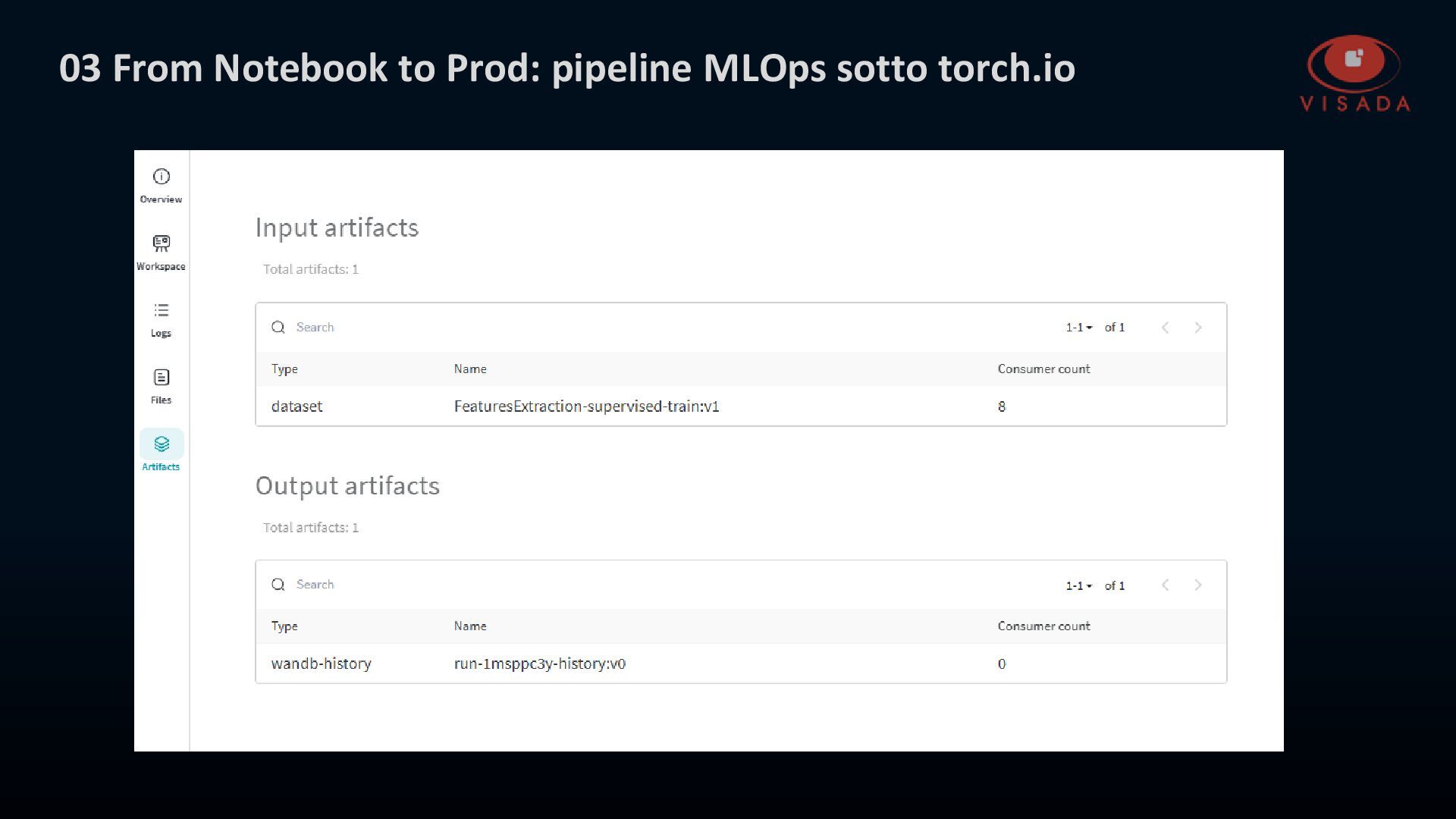Click the VISADA logo
1456x819 pixels.
pyautogui.click(x=1355, y=74)
